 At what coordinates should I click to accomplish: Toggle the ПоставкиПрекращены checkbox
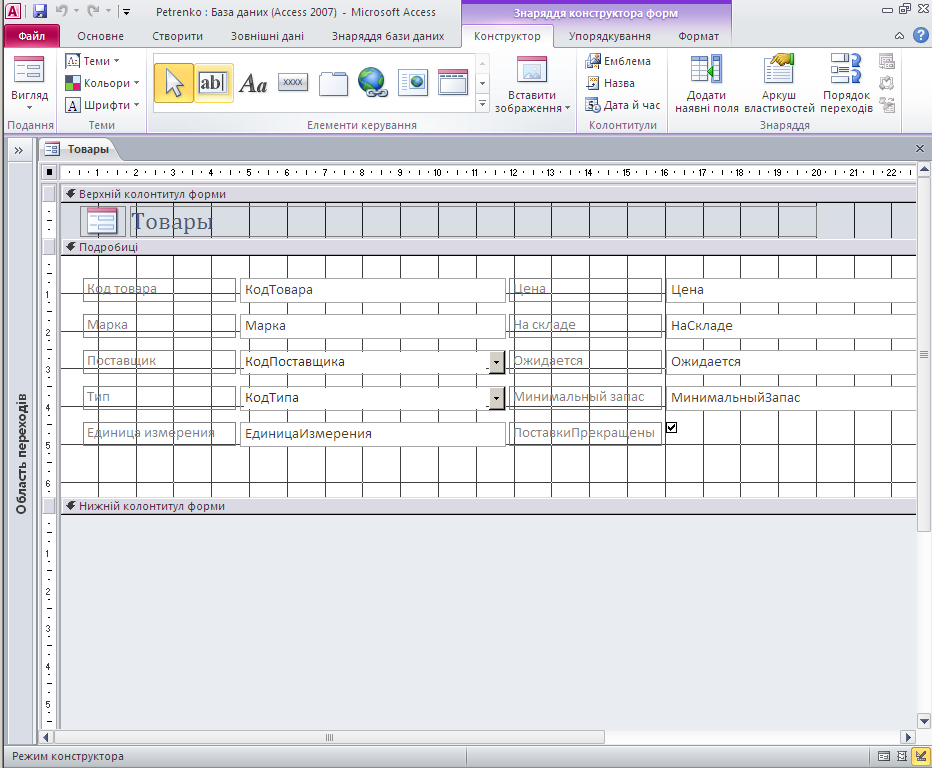coord(672,427)
